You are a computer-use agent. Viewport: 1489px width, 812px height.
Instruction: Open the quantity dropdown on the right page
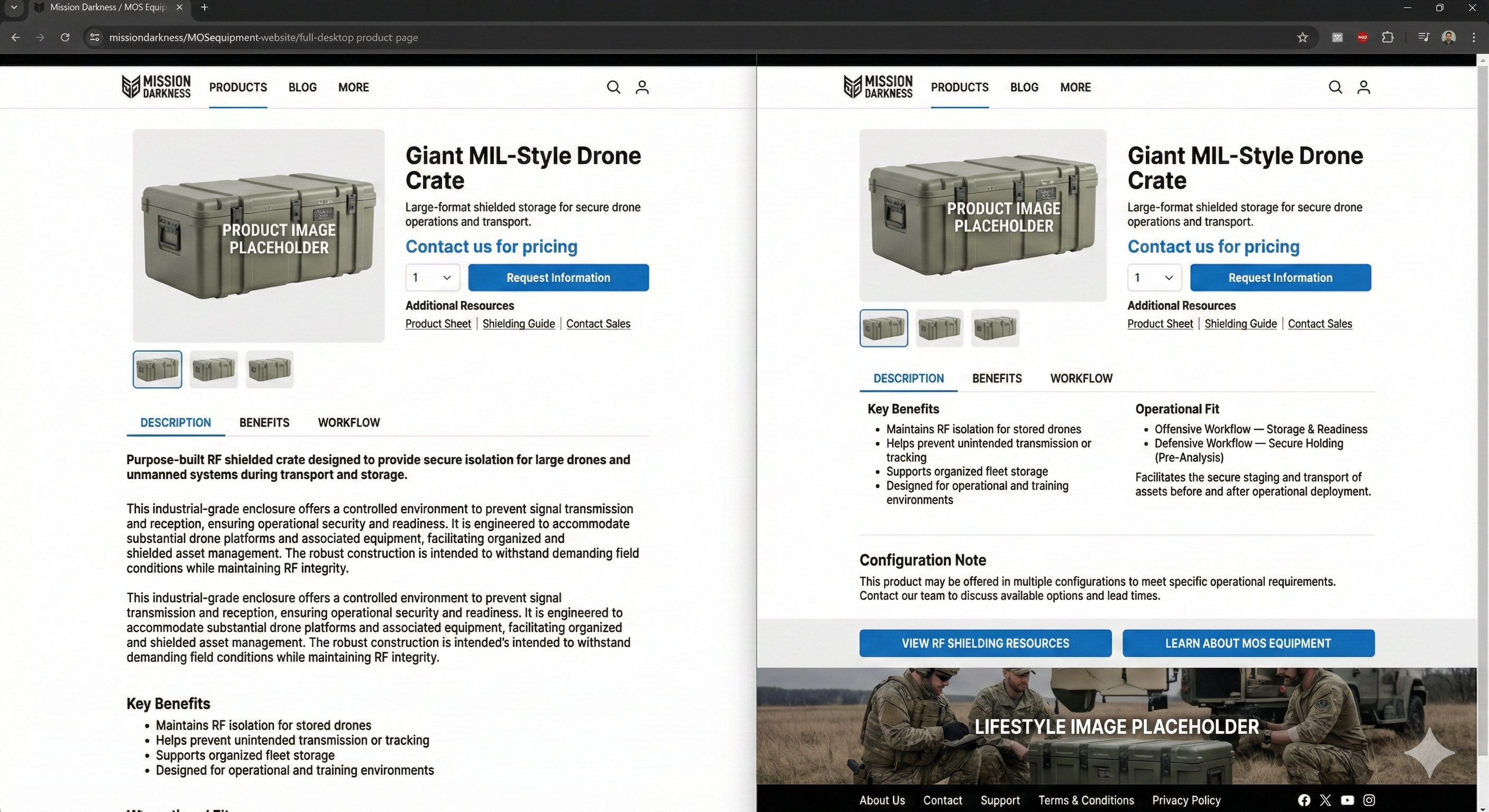pyautogui.click(x=1154, y=278)
